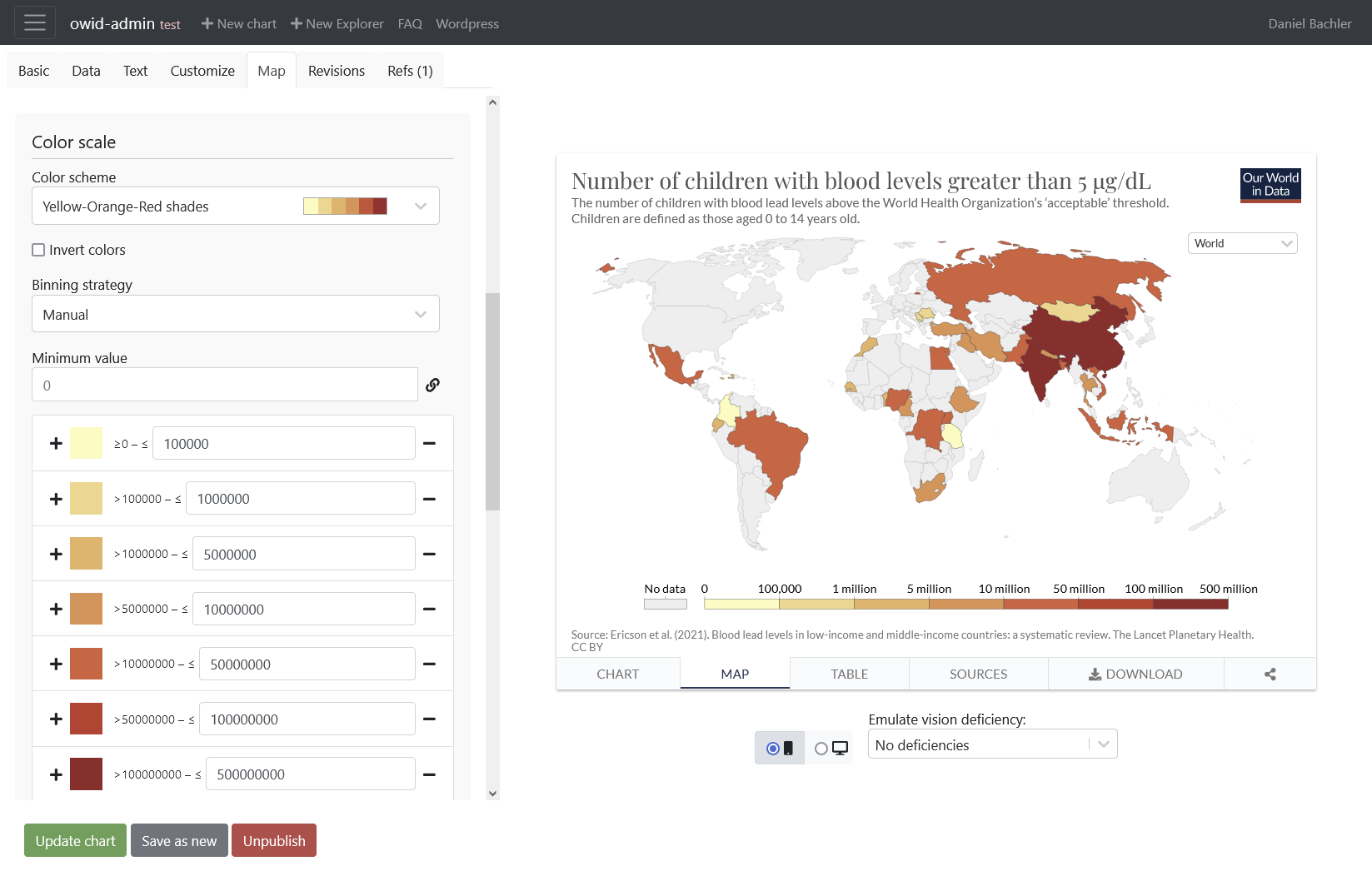Switch to the Customize tab

pyautogui.click(x=202, y=71)
